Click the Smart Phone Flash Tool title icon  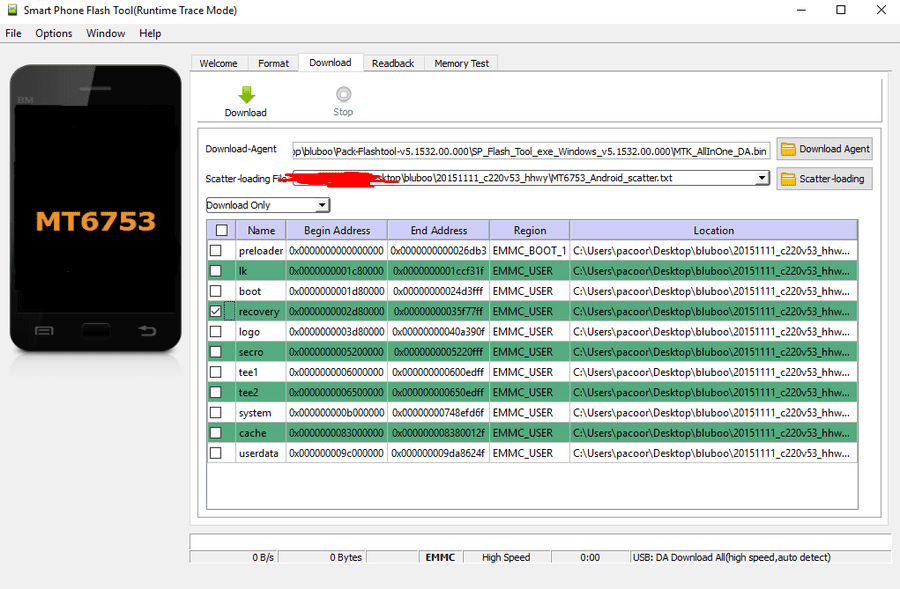12,10
